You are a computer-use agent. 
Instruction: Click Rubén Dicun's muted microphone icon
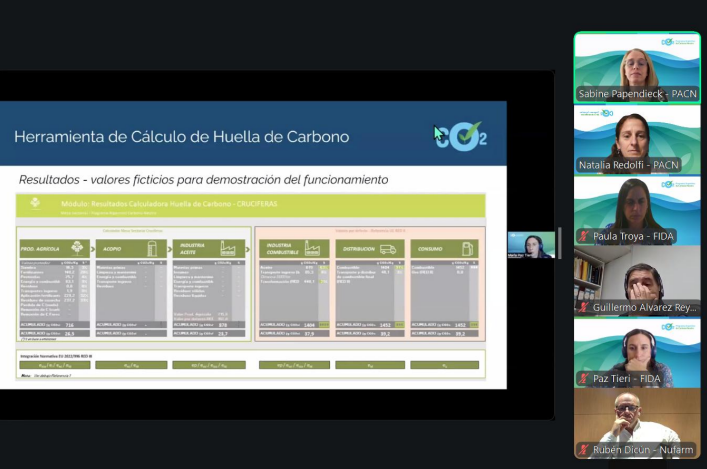click(582, 452)
